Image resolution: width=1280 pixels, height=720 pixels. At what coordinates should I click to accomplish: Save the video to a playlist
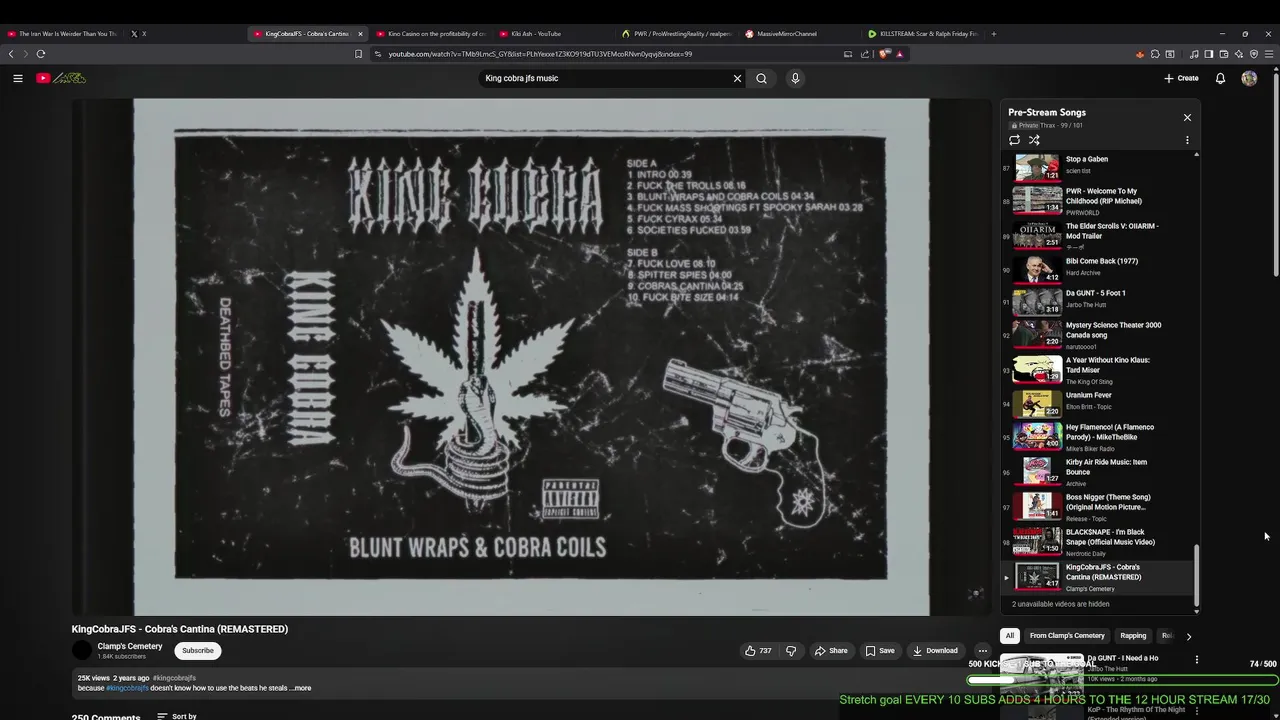tap(880, 650)
